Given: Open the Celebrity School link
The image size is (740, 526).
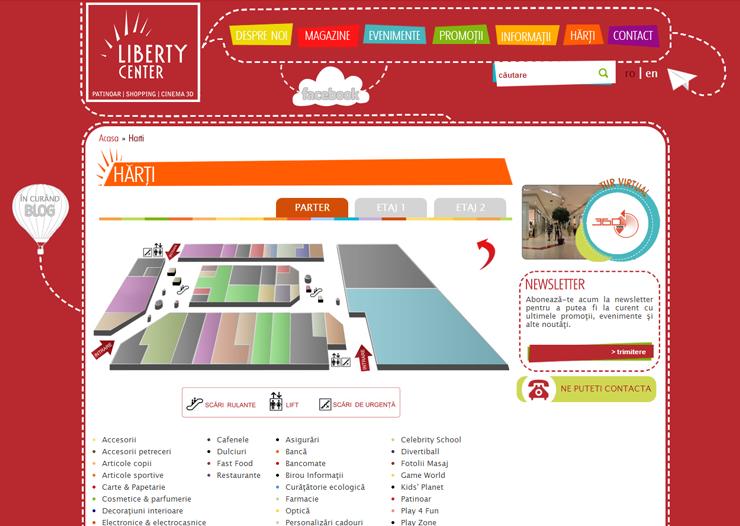Looking at the screenshot, I should click(431, 440).
